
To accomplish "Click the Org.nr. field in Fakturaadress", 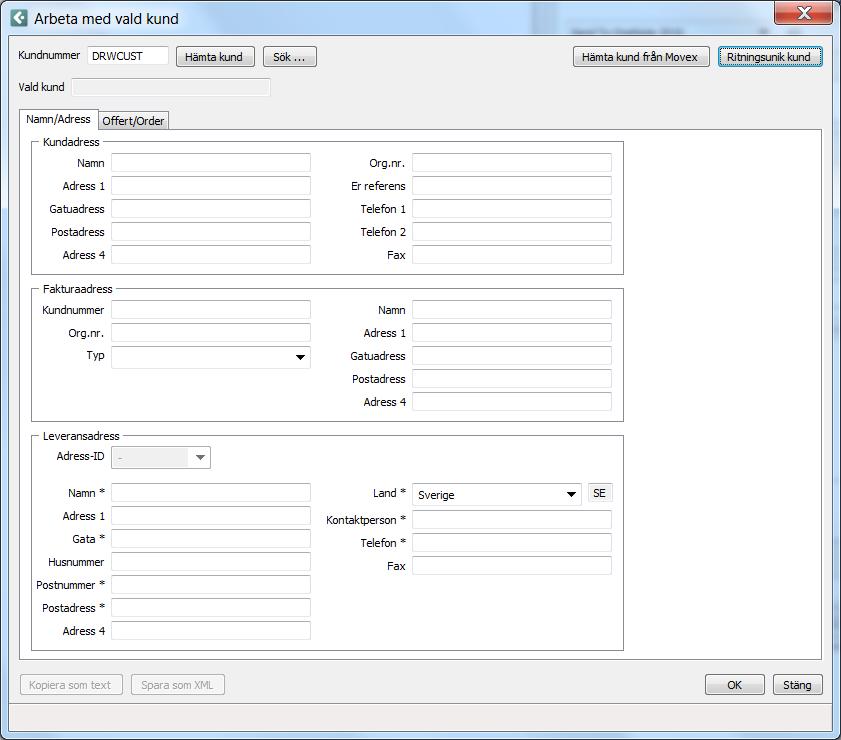I will pyautogui.click(x=211, y=333).
